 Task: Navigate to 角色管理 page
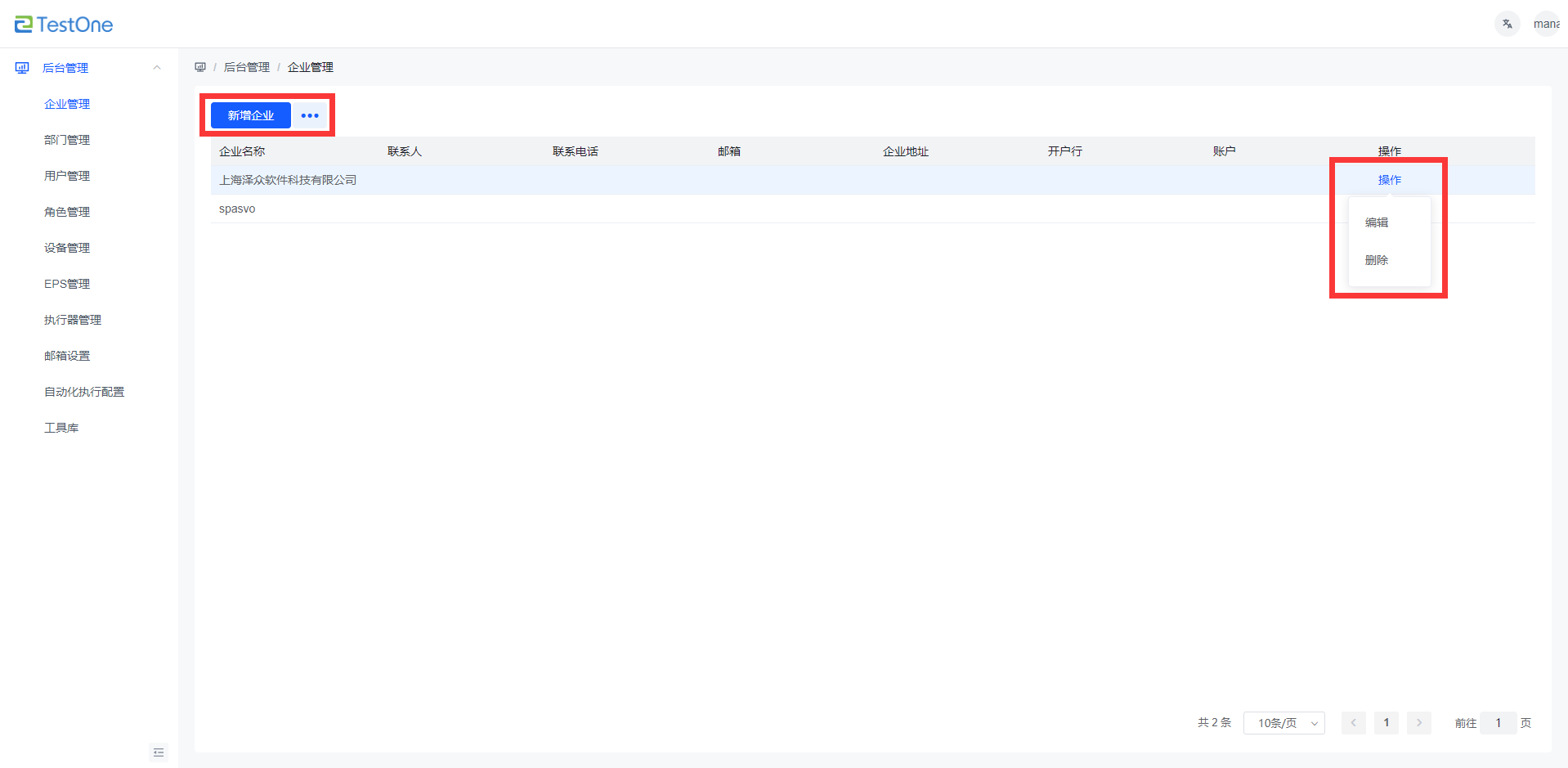point(67,212)
